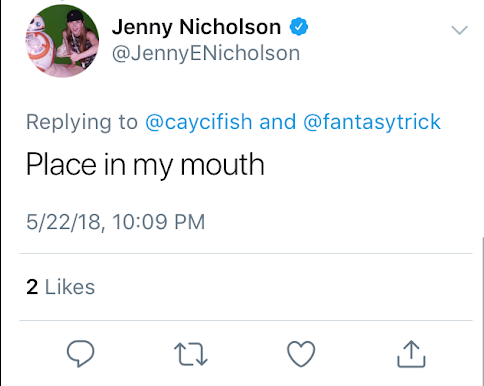Retweet this tweet using the arrows icon
484x386 pixels.
click(x=191, y=355)
